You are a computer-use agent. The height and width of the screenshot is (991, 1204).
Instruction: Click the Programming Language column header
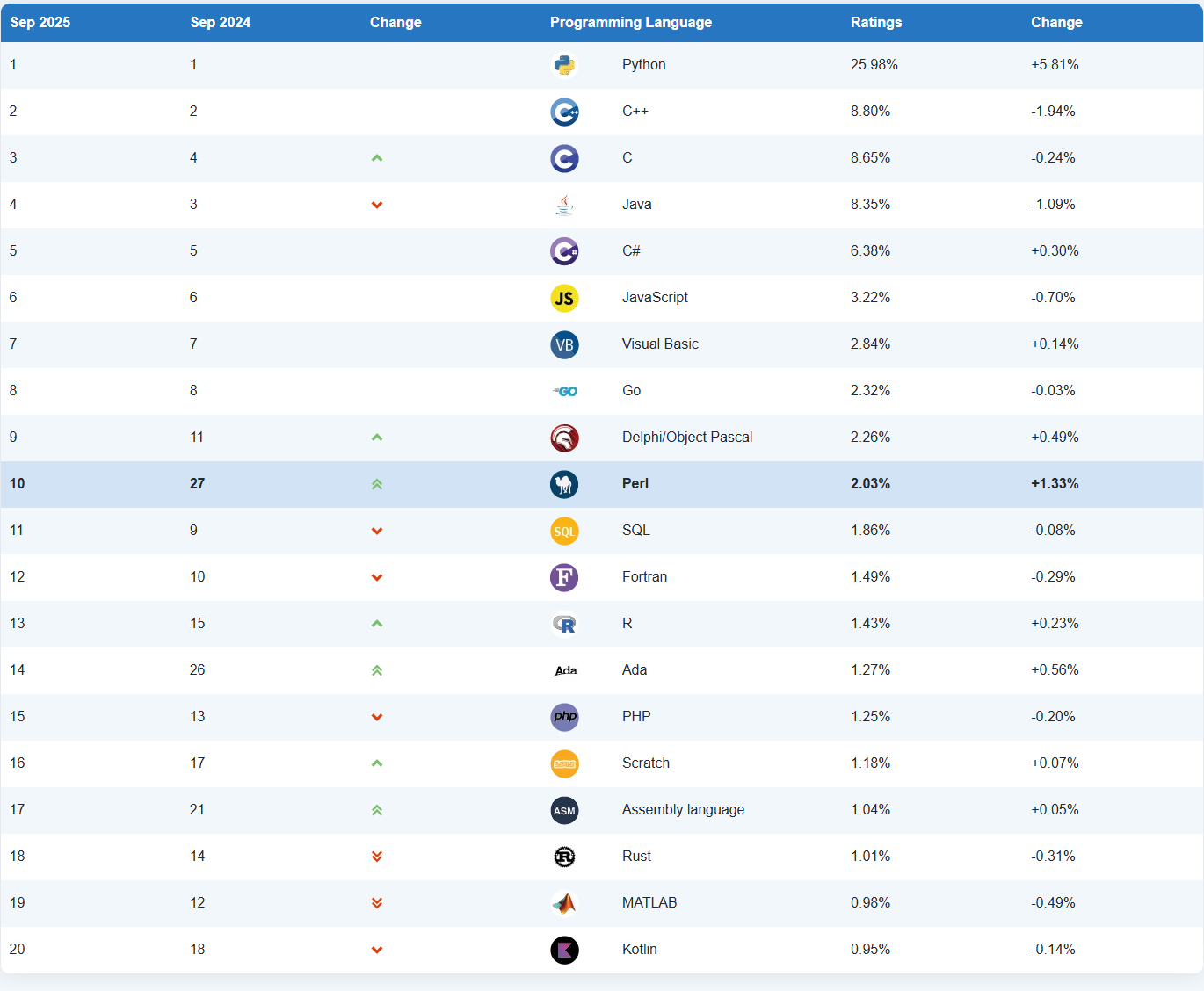tap(630, 22)
